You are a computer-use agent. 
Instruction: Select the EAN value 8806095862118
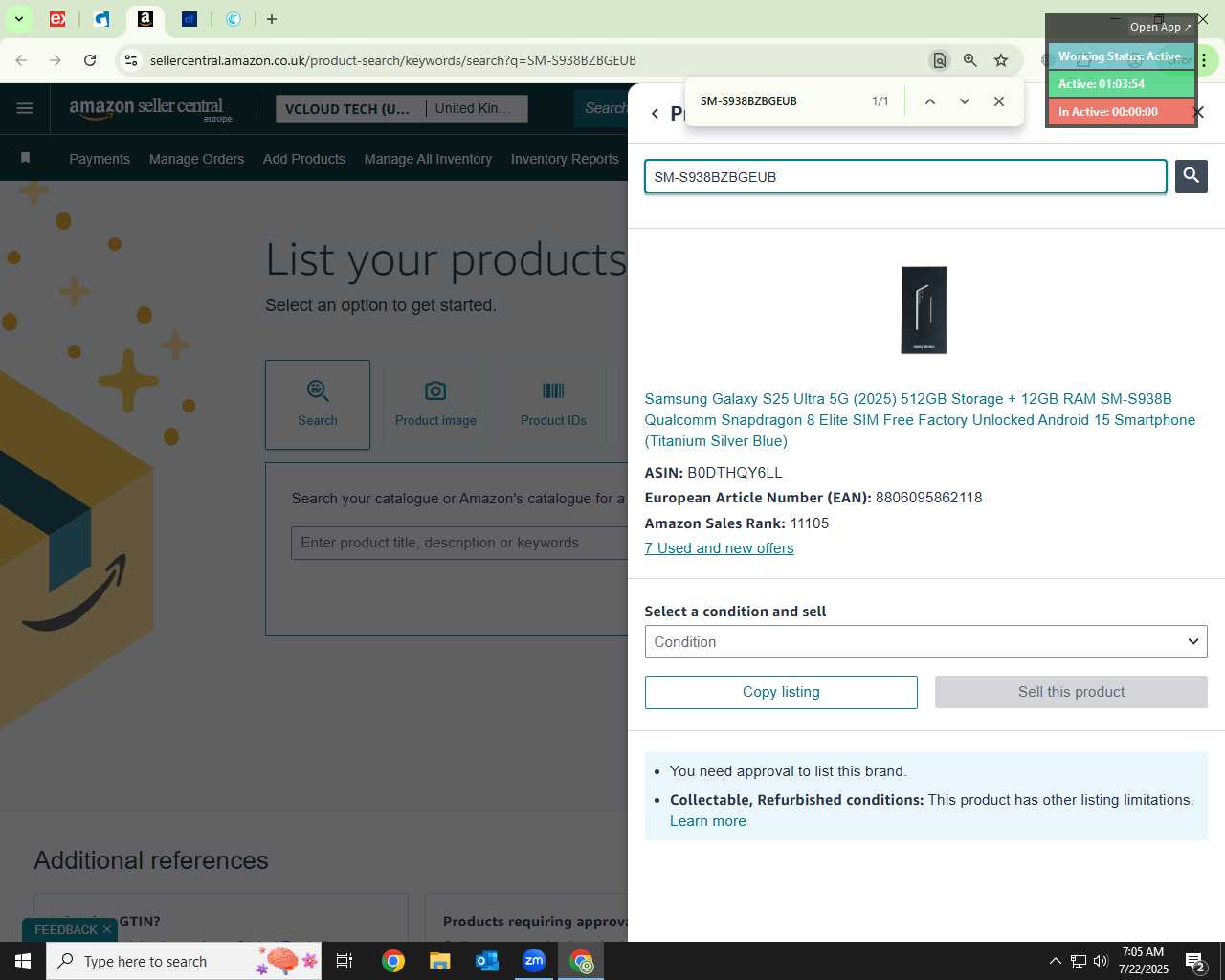(x=928, y=498)
